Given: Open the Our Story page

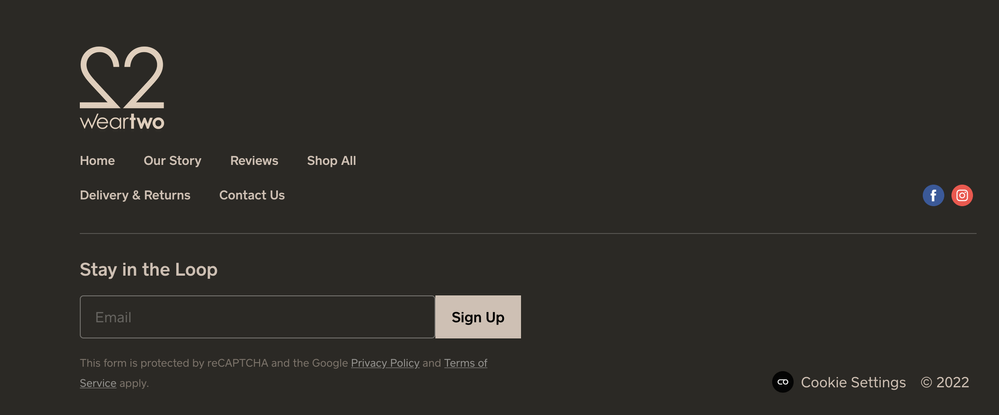Looking at the screenshot, I should pyautogui.click(x=172, y=161).
